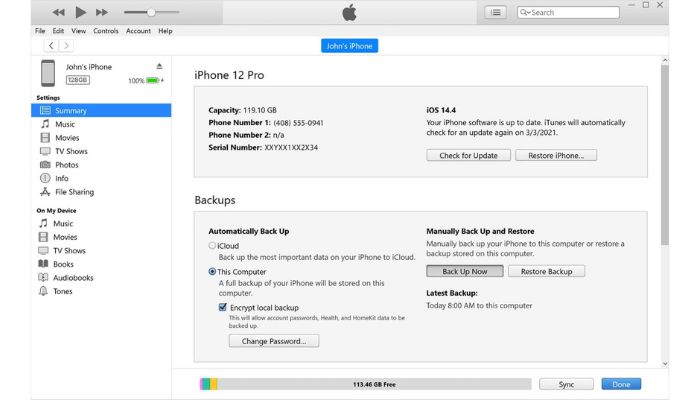700x400 pixels.
Task: Select Summary in Settings sidebar
Action: tap(101, 110)
